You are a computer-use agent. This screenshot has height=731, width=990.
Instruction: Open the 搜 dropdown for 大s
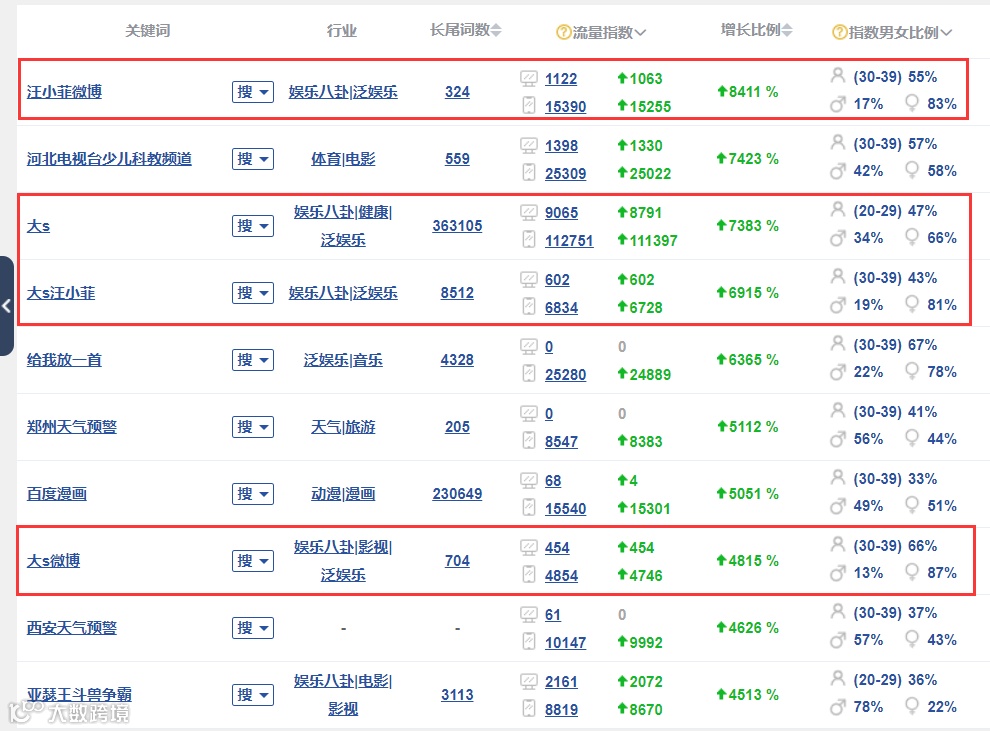[x=253, y=226]
